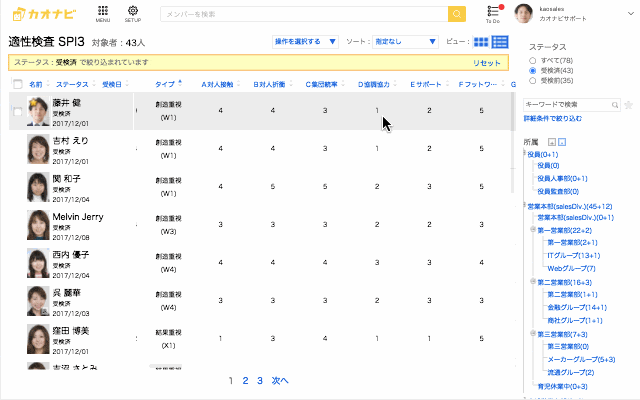The width and height of the screenshot is (640, 400).
Task: Click the リセット filter link
Action: tap(487, 63)
